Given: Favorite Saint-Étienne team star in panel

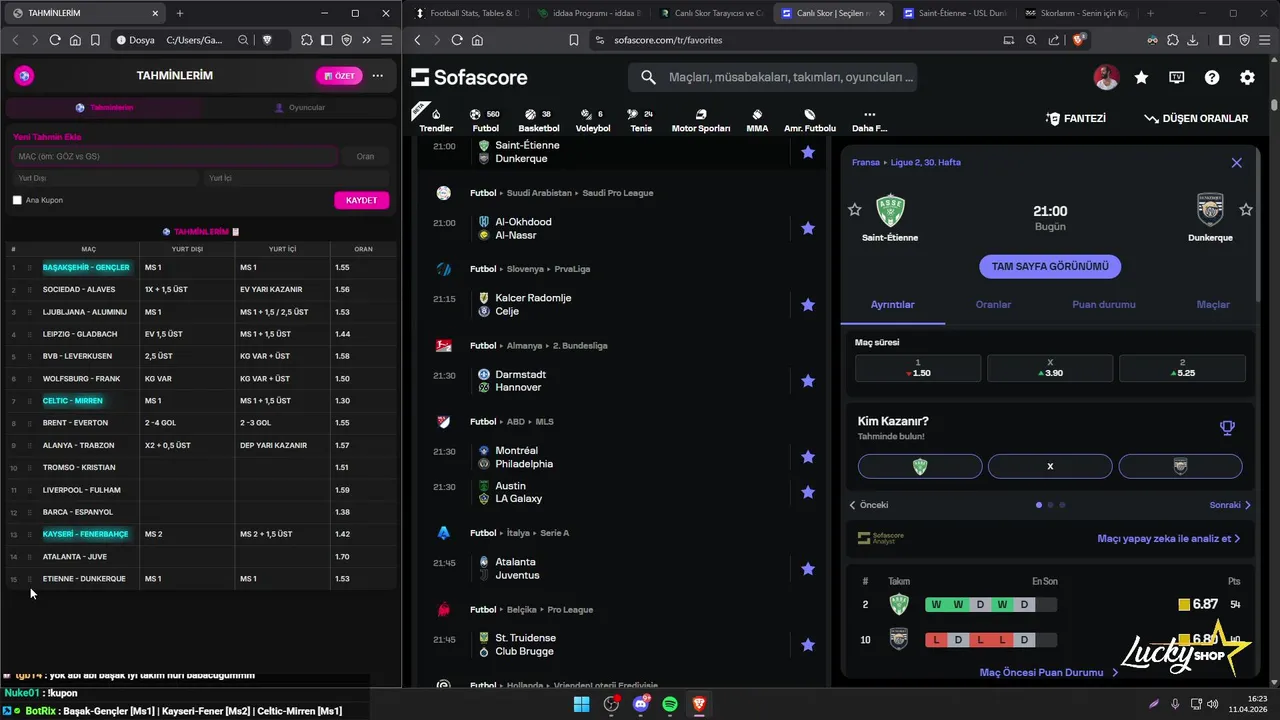Looking at the screenshot, I should [x=855, y=210].
